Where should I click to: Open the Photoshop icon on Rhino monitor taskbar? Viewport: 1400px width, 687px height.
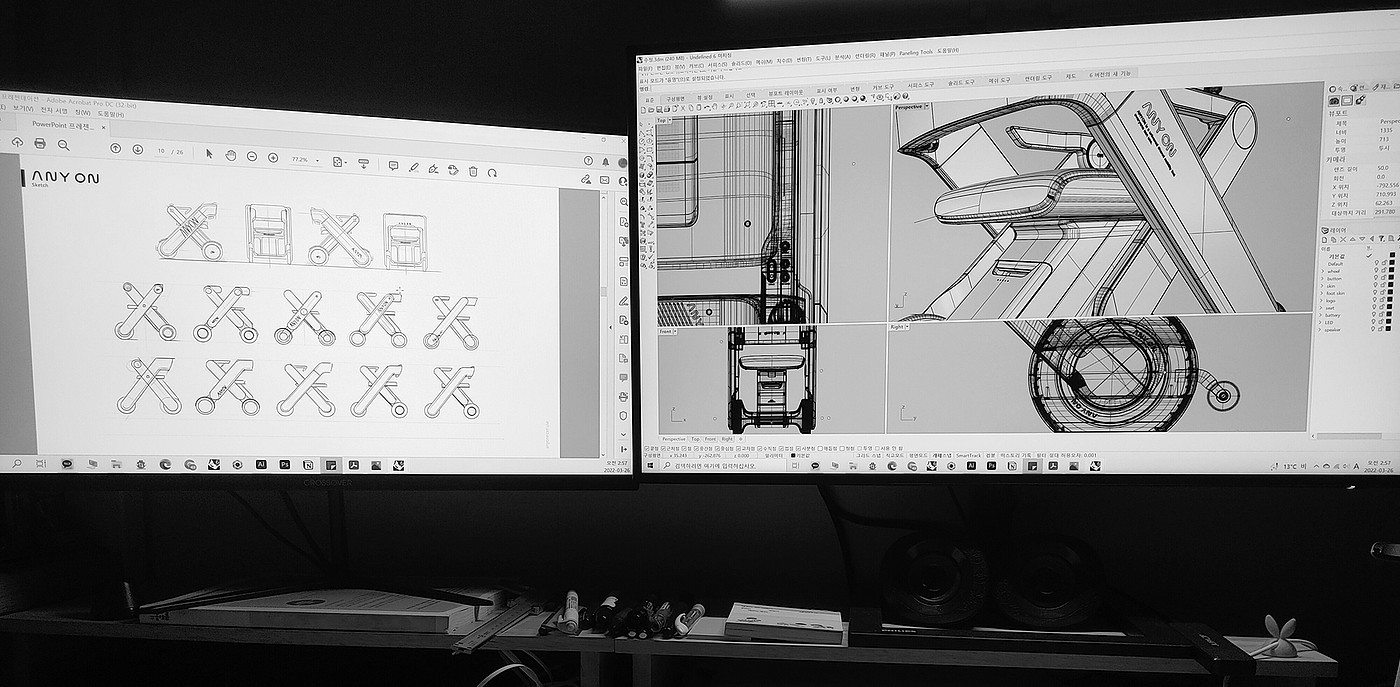[x=991, y=466]
